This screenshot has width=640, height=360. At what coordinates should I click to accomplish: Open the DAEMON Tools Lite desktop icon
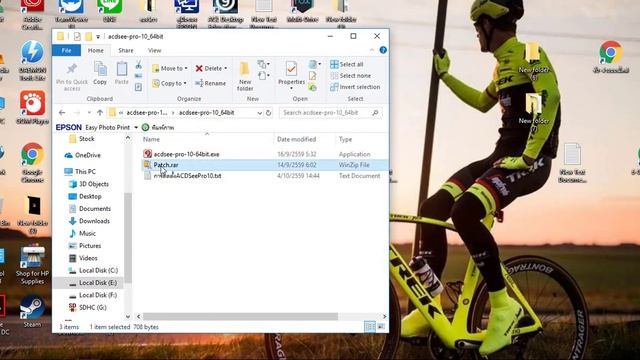(x=32, y=60)
